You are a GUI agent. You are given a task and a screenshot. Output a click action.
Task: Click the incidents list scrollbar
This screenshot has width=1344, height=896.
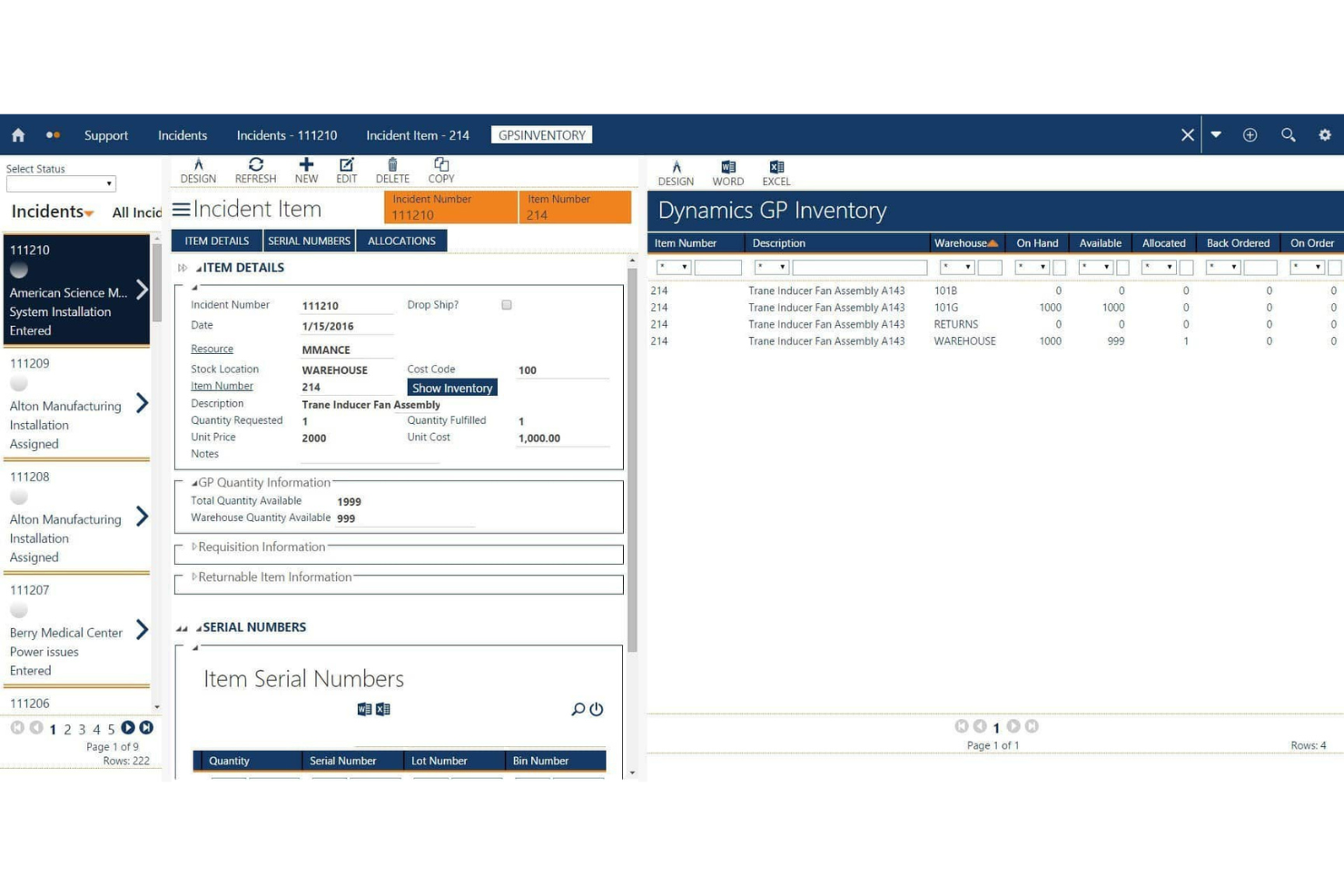(157, 281)
